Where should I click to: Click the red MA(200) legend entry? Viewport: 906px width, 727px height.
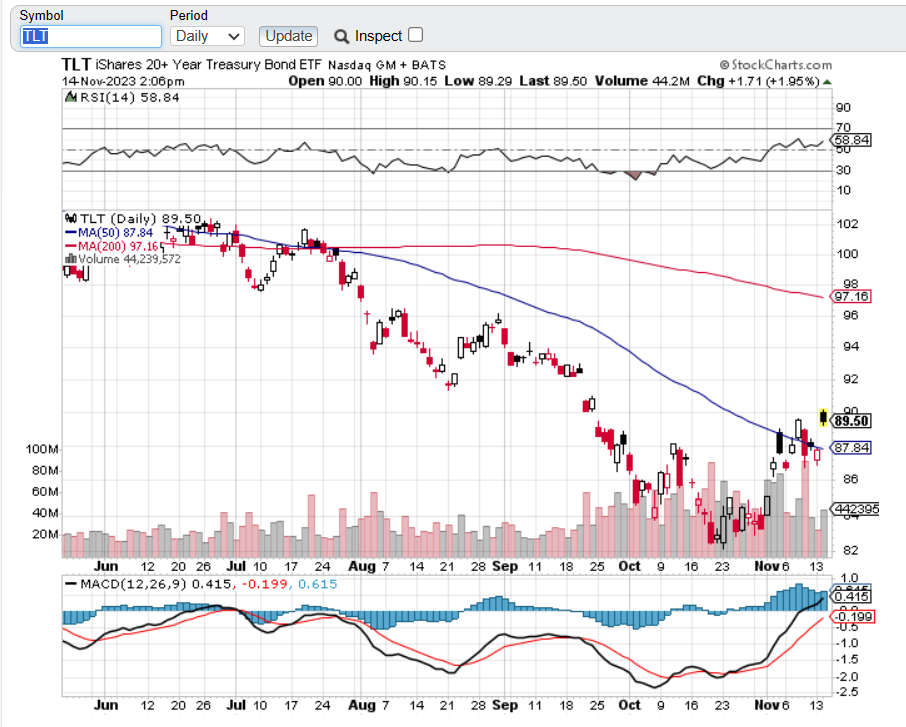[108, 245]
